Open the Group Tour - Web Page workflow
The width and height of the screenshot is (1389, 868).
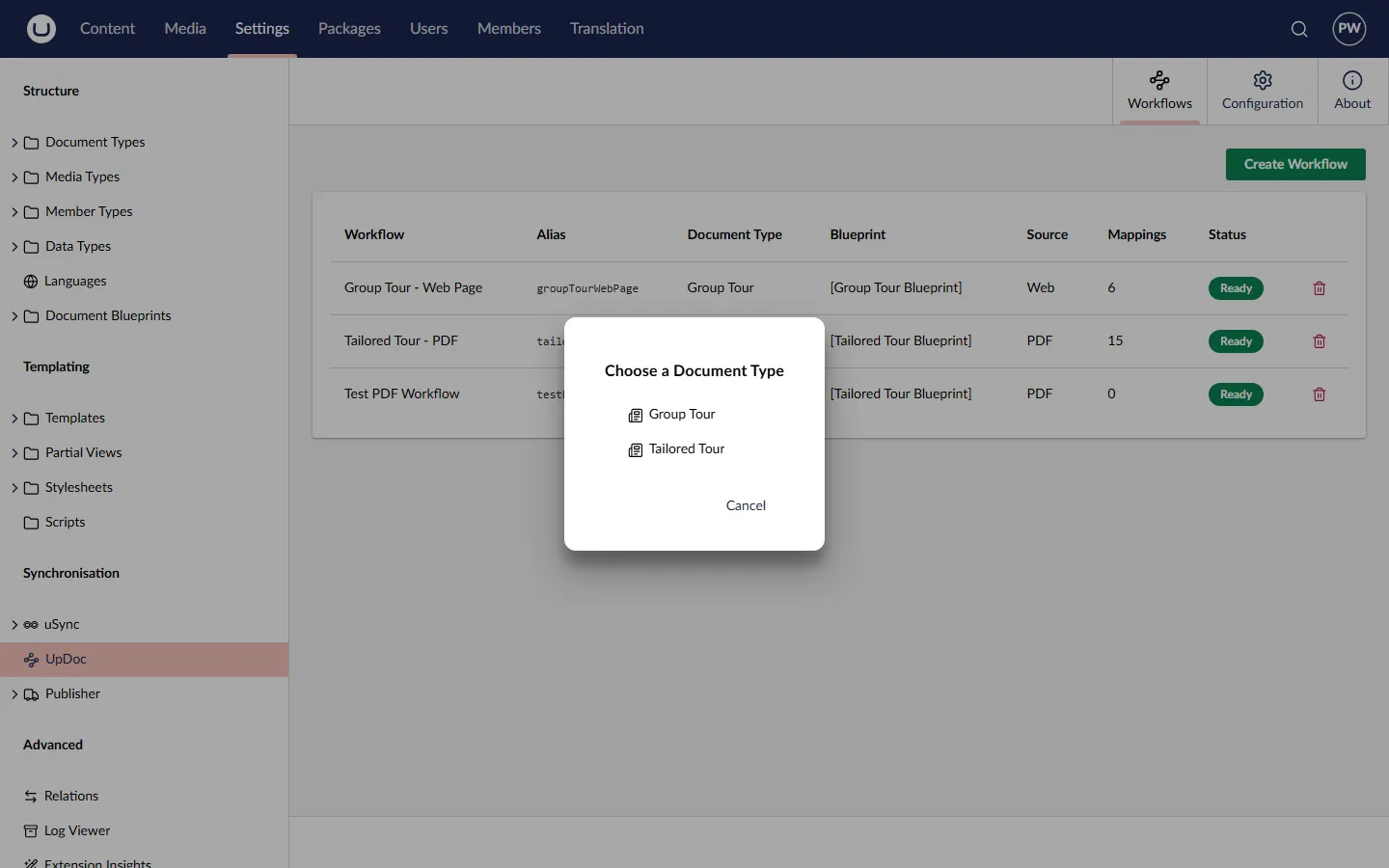coord(413,288)
